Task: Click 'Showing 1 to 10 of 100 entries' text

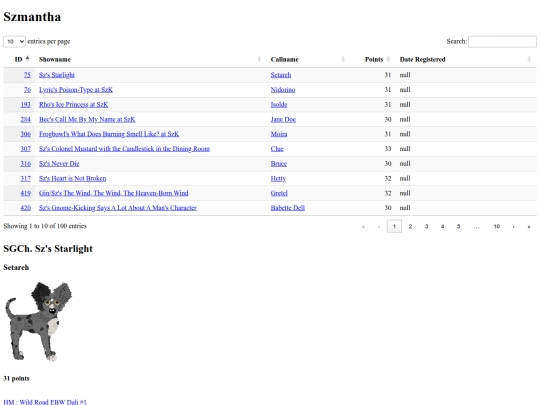Action: (x=45, y=226)
